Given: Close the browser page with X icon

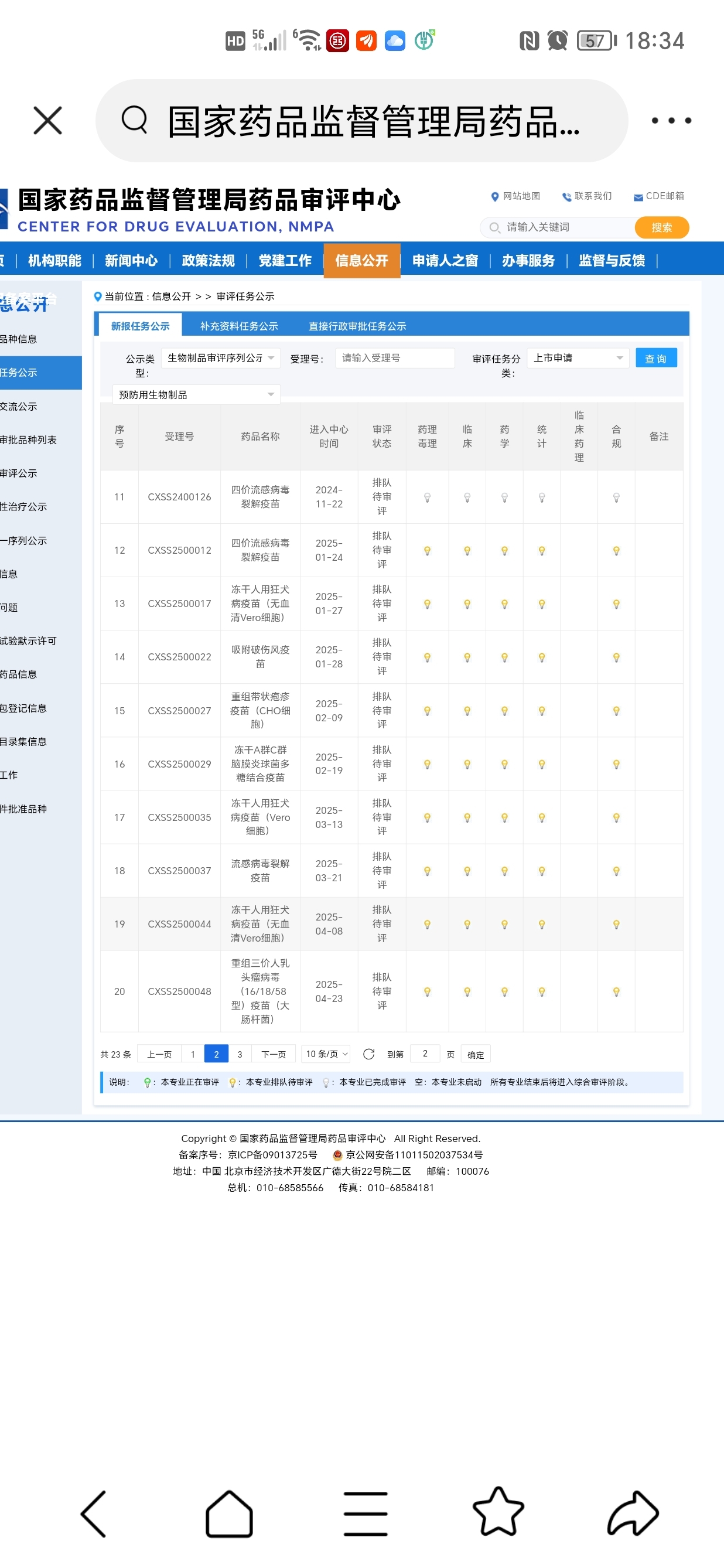Looking at the screenshot, I should click(x=47, y=120).
